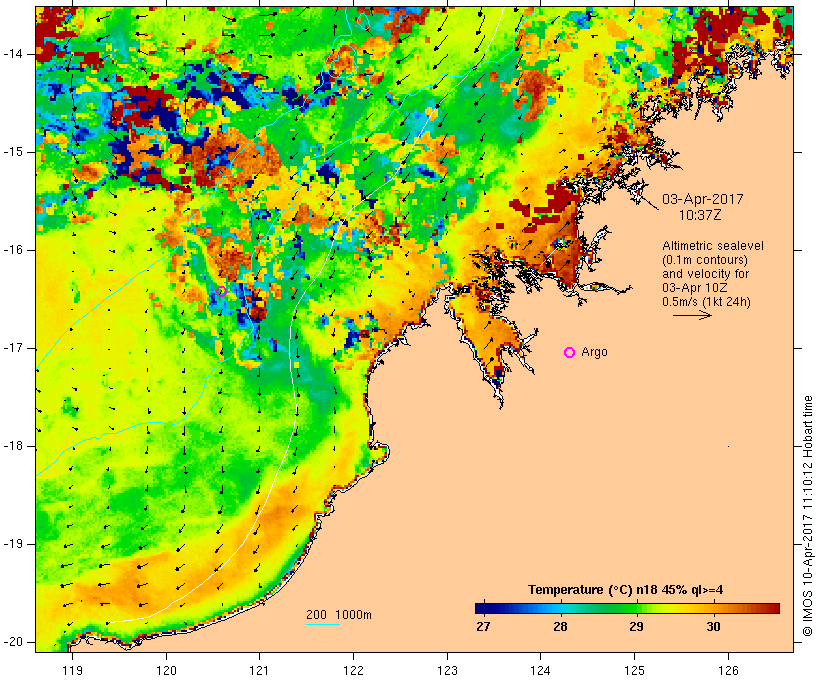Screen dimensions: 820x680
Task: Click the '200 1000m' depth legend label
Action: [x=339, y=615]
